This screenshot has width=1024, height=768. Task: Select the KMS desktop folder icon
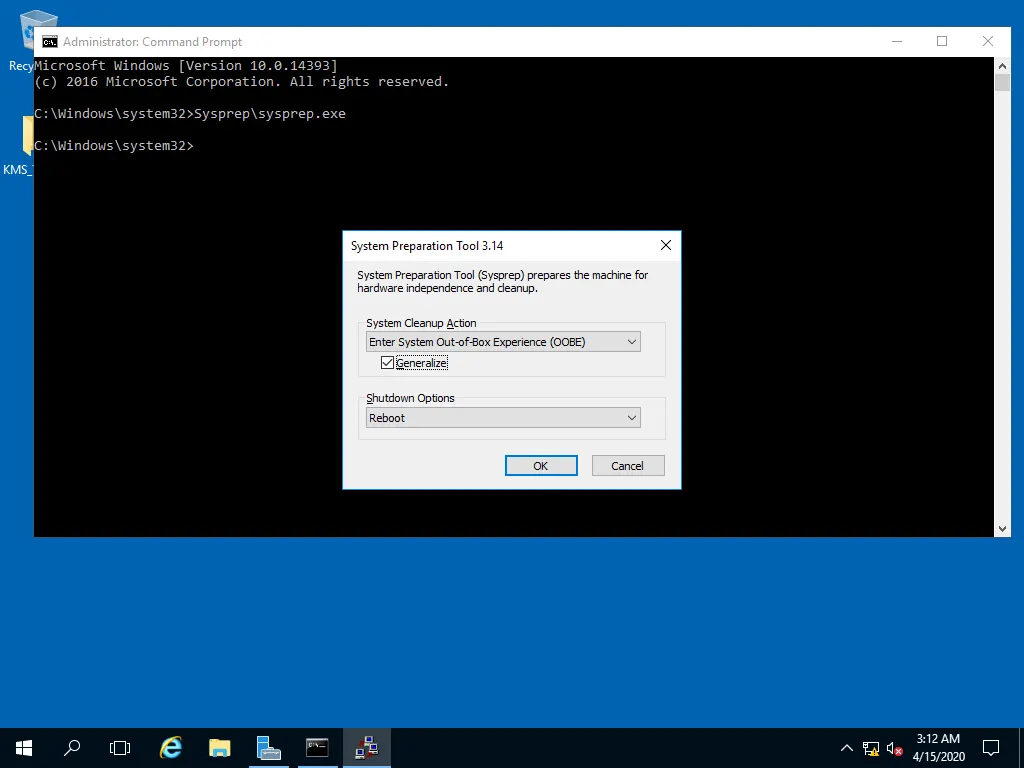(x=18, y=147)
